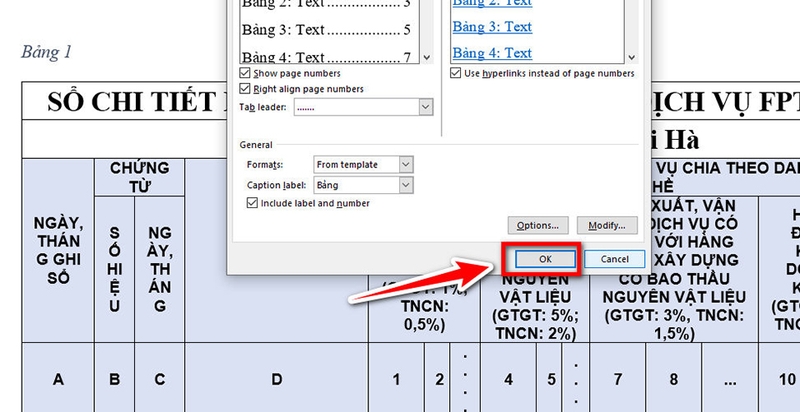Click the SỐ HIỆU header cell
The height and width of the screenshot is (412, 800).
point(115,269)
